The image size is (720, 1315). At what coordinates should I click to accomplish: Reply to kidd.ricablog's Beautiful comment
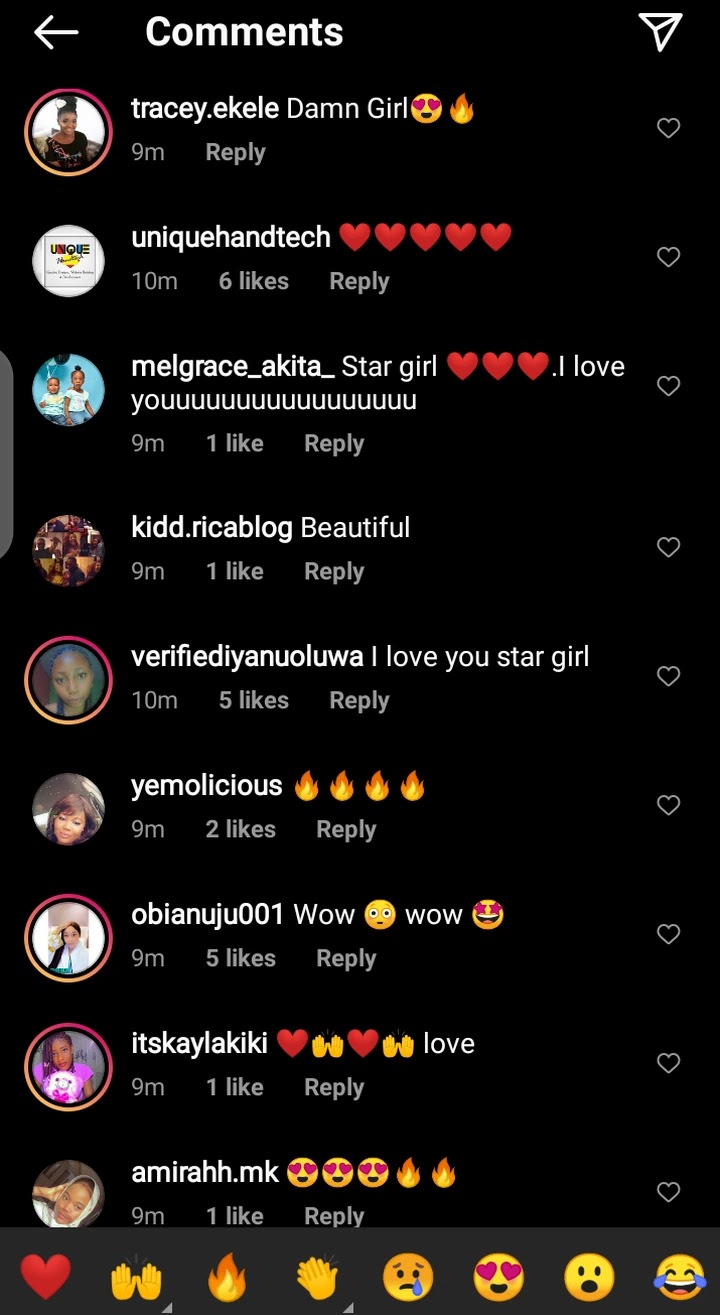334,571
